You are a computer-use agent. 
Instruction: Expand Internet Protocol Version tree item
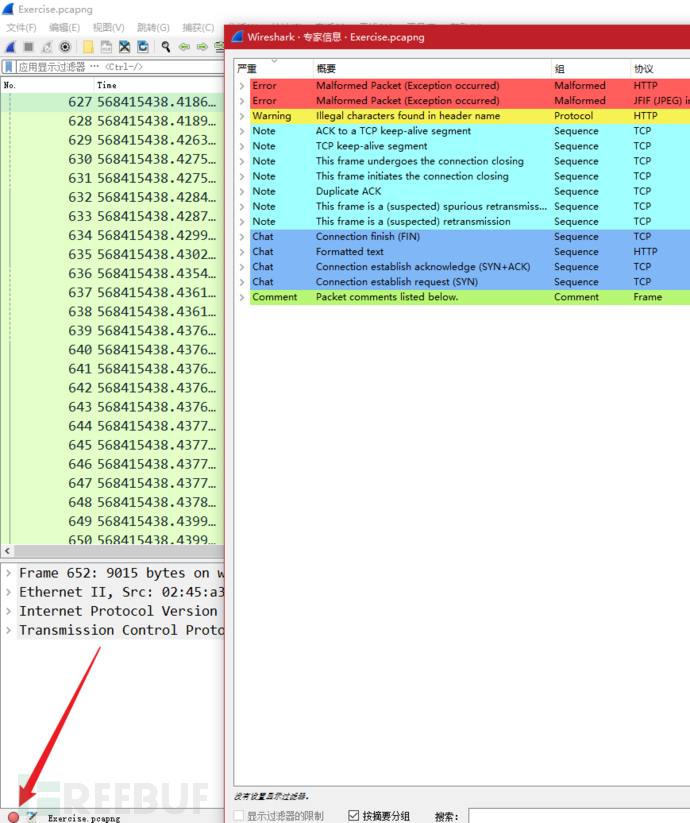pyautogui.click(x=8, y=611)
